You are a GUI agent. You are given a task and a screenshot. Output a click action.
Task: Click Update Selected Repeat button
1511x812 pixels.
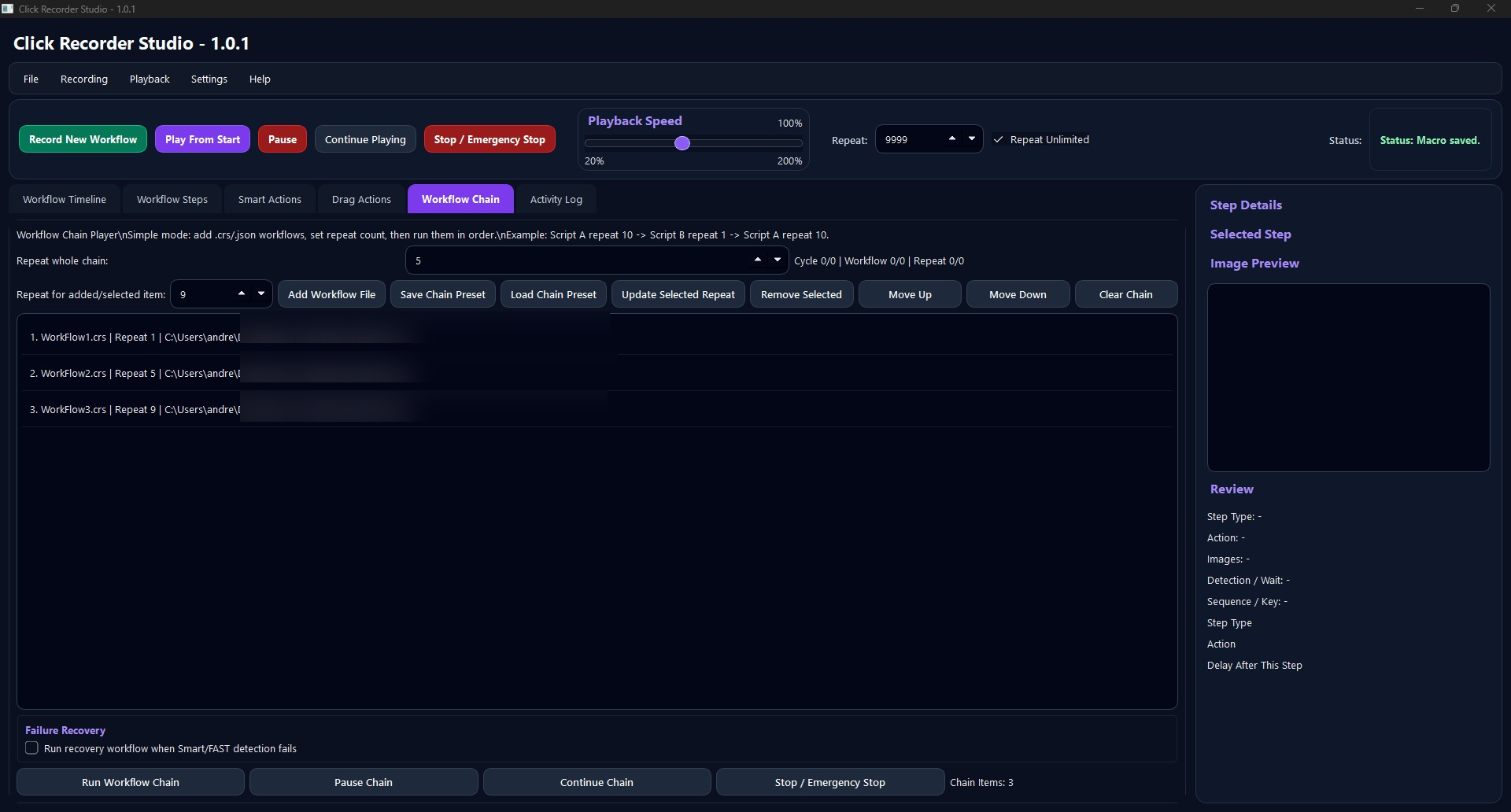pyautogui.click(x=678, y=294)
